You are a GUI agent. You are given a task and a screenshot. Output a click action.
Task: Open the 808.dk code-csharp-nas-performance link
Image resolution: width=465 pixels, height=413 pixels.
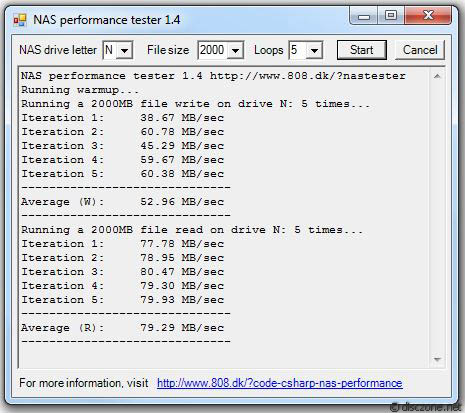(x=280, y=383)
